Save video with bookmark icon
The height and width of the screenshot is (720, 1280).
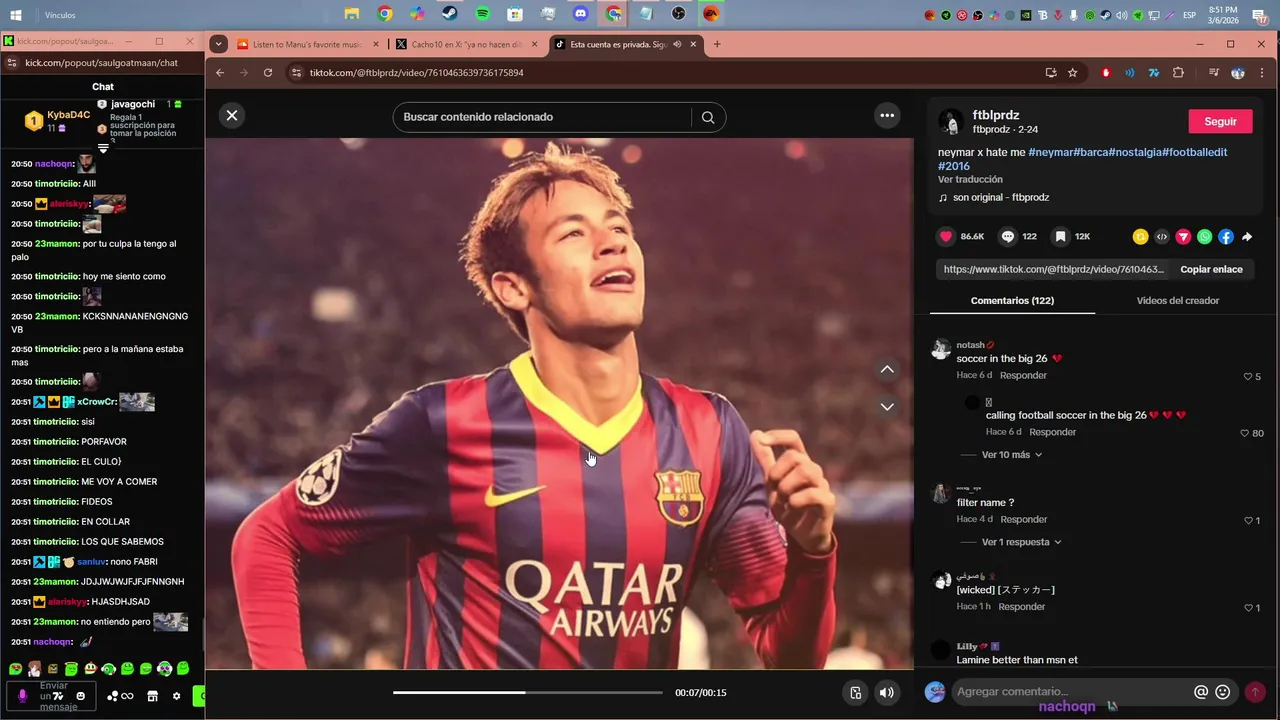pos(1060,236)
